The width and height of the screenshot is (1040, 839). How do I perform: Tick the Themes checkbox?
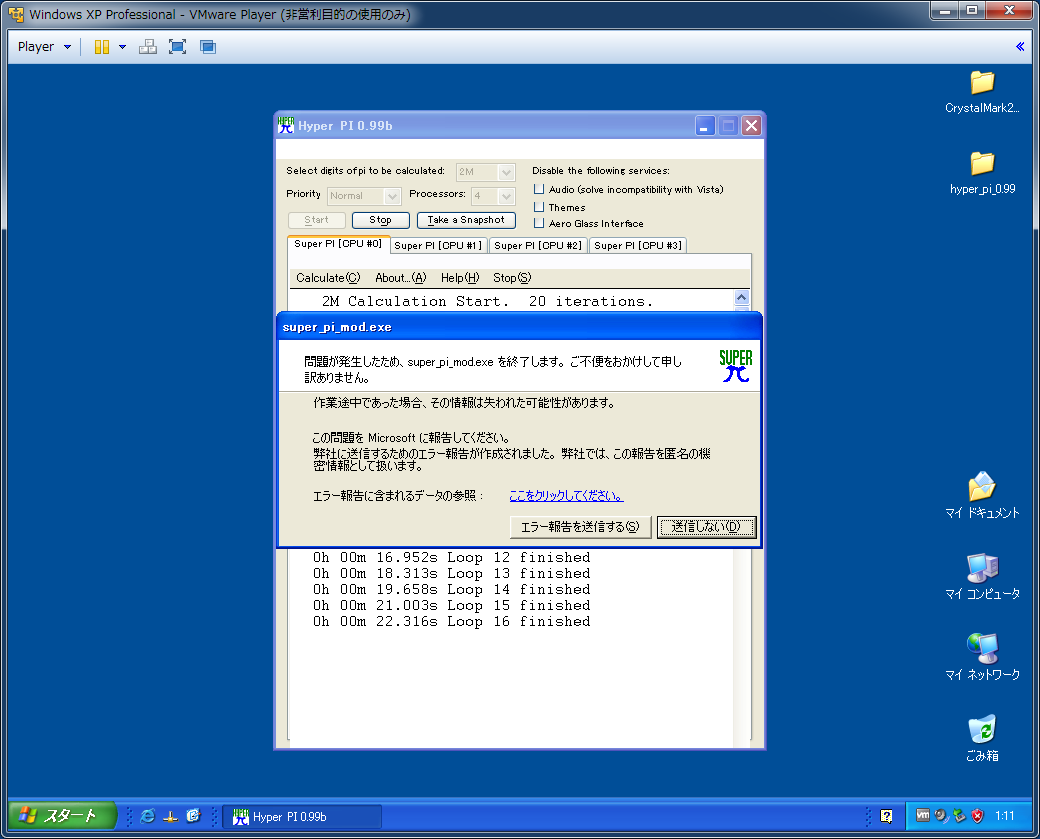[x=539, y=207]
